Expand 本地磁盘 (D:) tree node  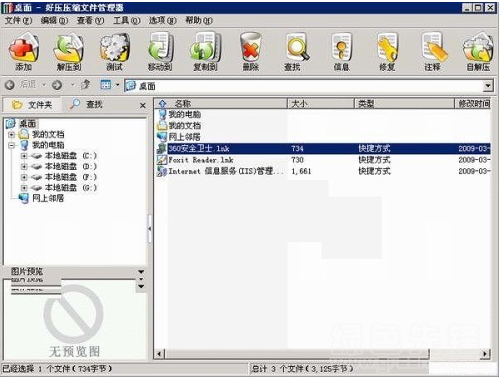(24, 166)
